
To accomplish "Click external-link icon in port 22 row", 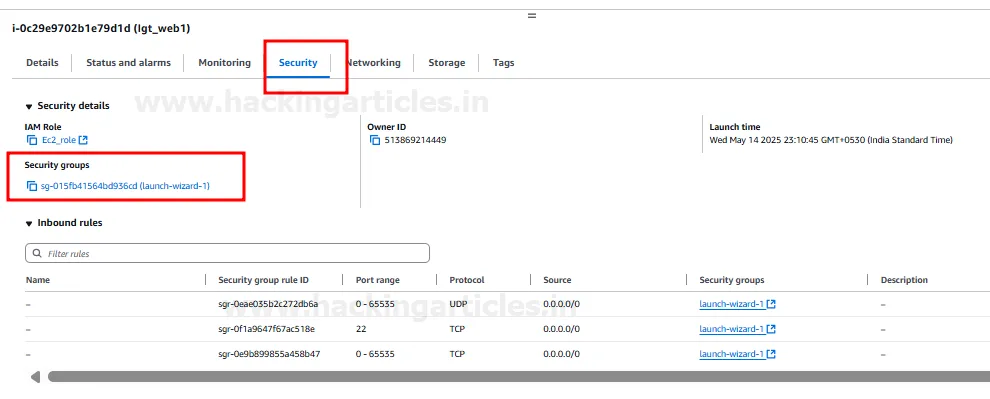I will coord(771,329).
